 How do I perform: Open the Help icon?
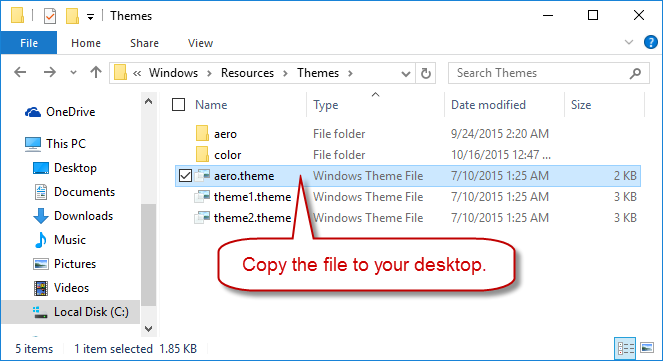pyautogui.click(x=650, y=42)
